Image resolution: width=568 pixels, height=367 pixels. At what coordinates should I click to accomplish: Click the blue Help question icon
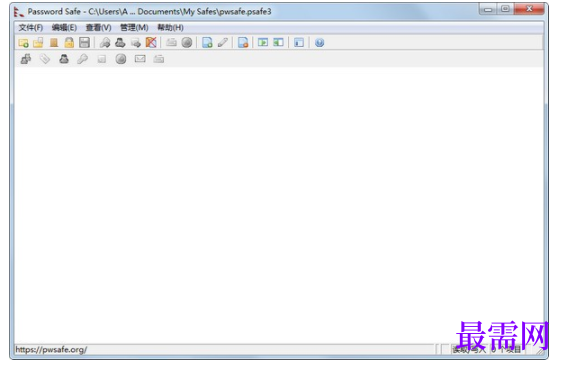click(319, 43)
